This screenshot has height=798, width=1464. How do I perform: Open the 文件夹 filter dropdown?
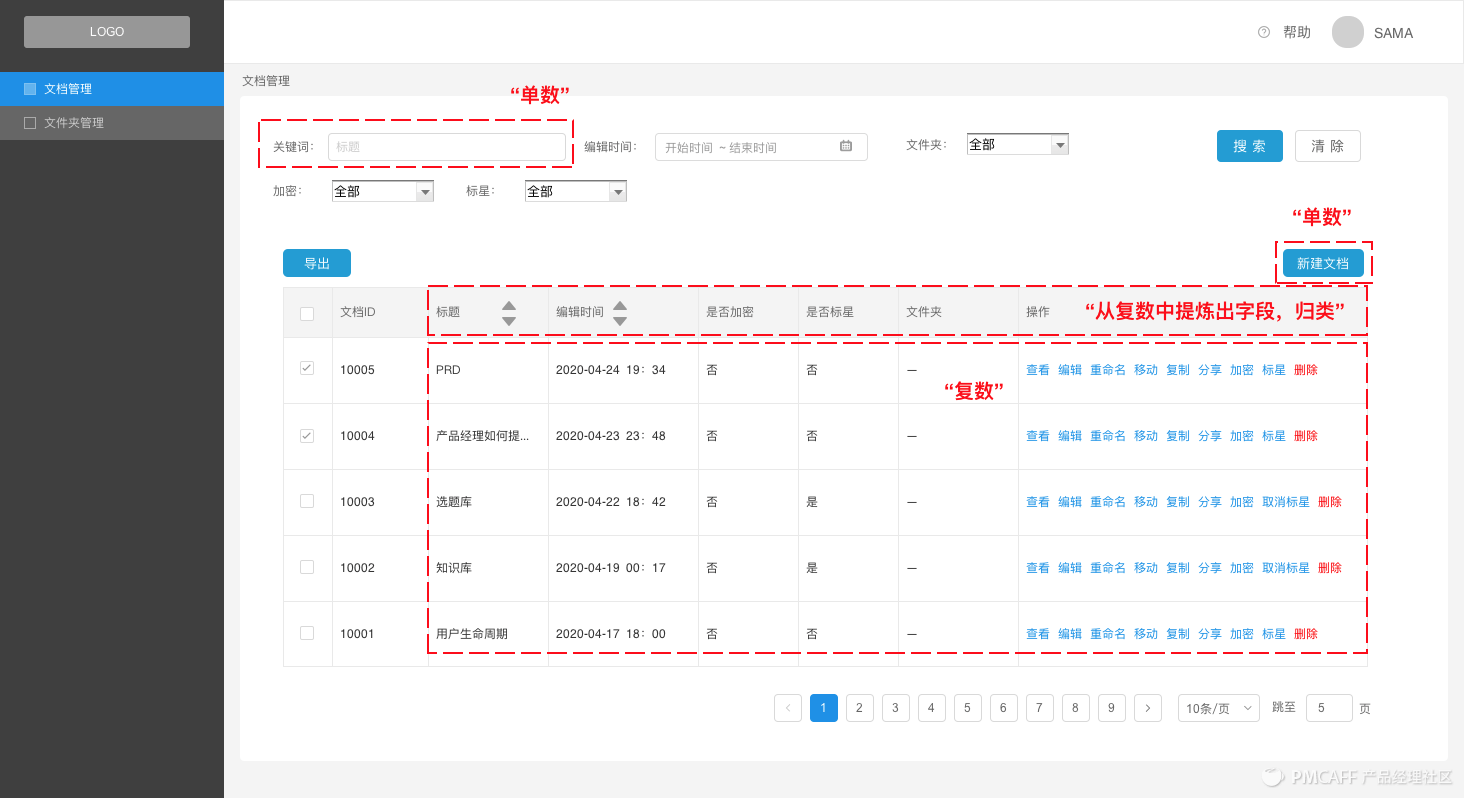(1018, 144)
